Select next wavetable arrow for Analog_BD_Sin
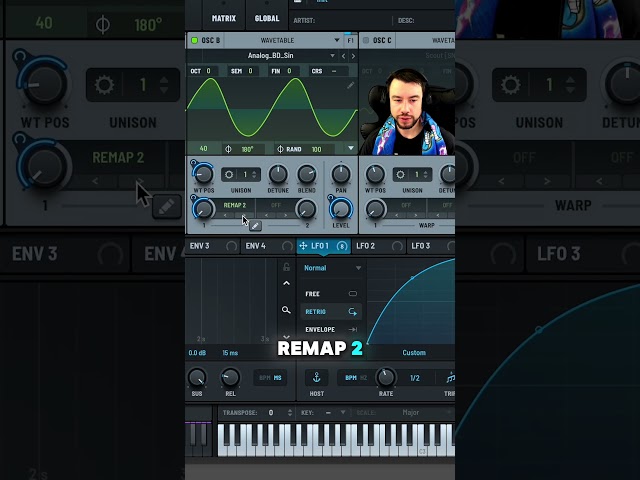The width and height of the screenshot is (640, 480). click(x=353, y=56)
